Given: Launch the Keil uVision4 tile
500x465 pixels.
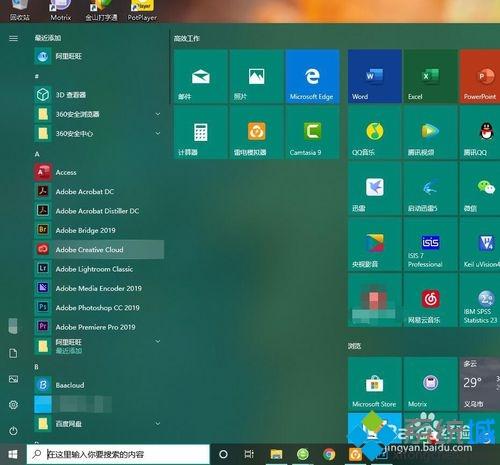Looking at the screenshot, I should tap(480, 244).
